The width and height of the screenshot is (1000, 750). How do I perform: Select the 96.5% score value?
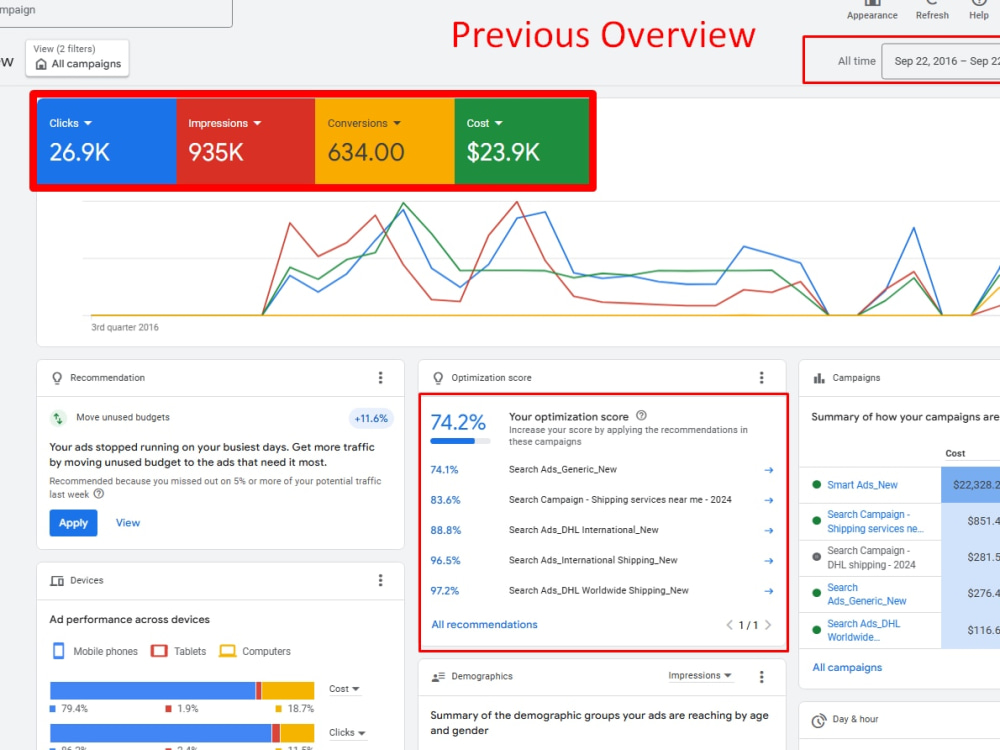(445, 561)
